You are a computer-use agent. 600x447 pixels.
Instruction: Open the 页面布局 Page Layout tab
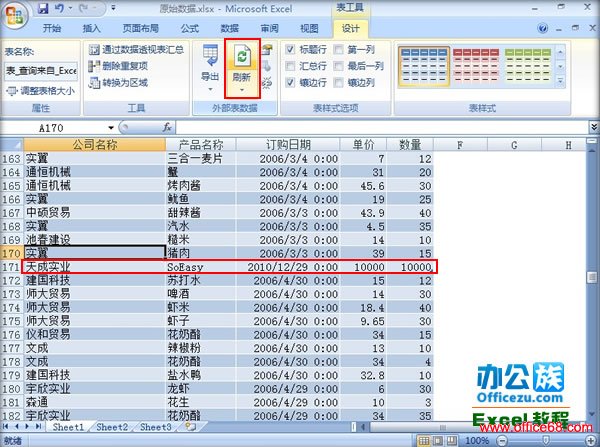[140, 28]
